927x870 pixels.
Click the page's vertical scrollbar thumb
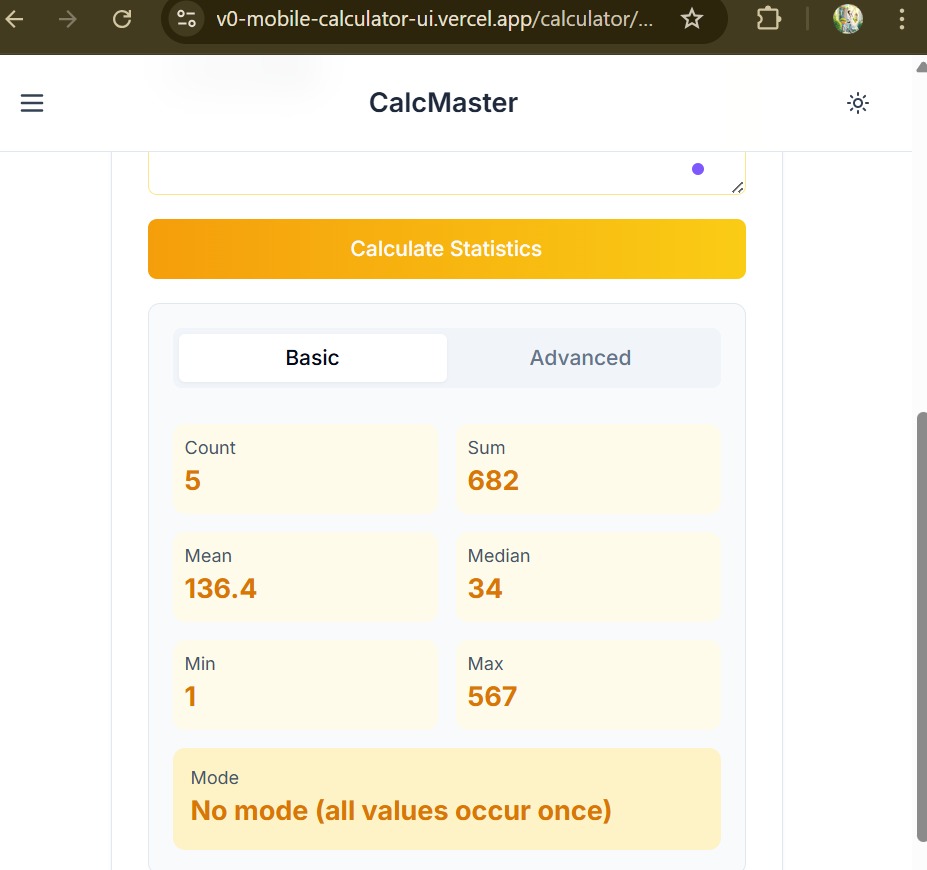point(921,620)
